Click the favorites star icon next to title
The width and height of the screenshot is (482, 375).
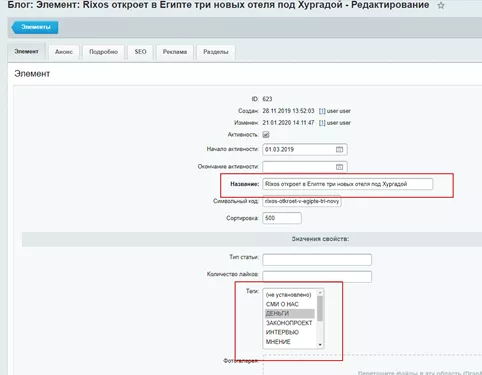click(x=441, y=5)
